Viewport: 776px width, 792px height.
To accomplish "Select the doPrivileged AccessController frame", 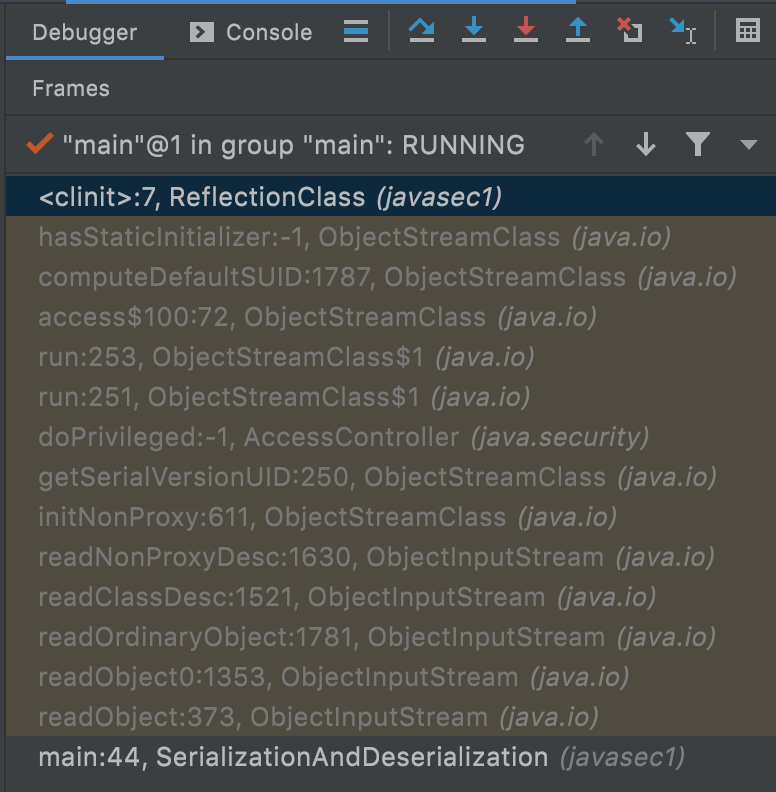I will [x=342, y=437].
